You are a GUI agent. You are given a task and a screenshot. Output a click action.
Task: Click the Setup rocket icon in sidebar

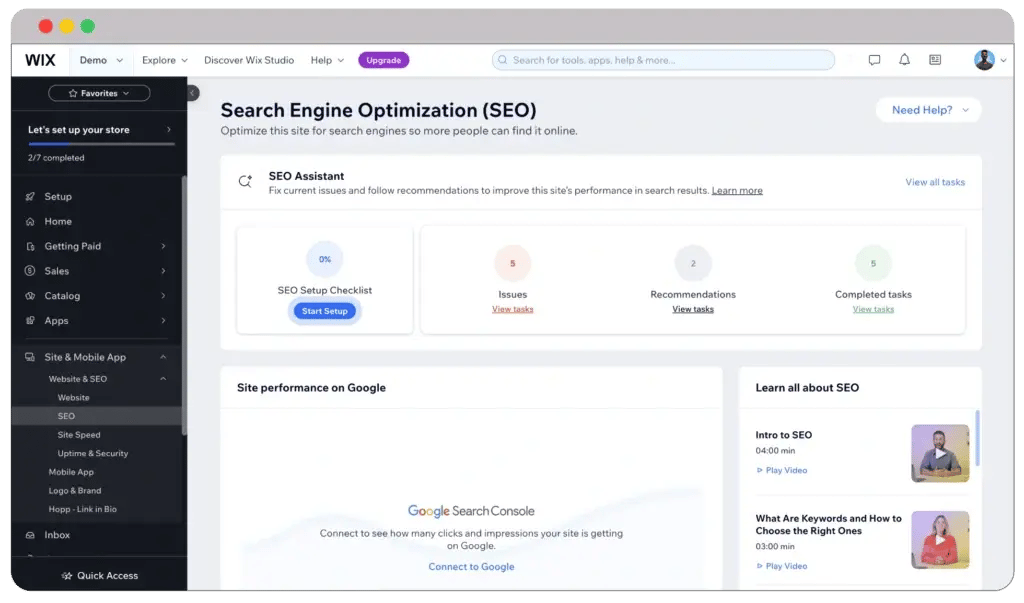pos(31,197)
